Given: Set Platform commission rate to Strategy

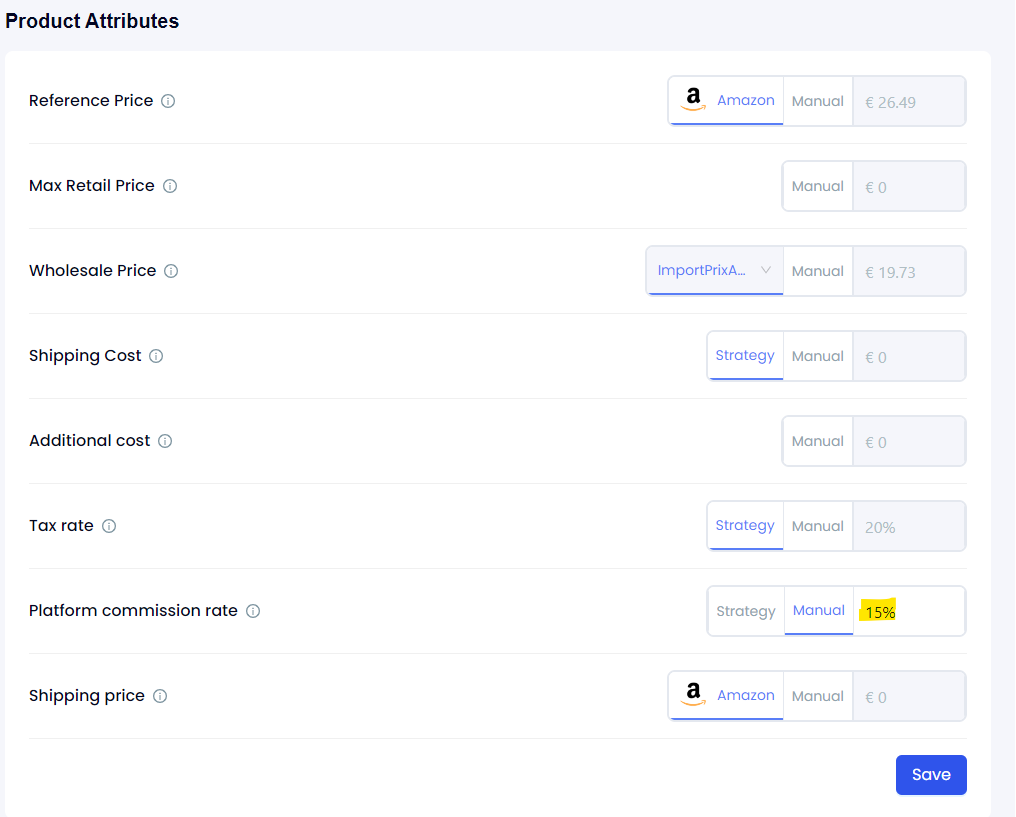Looking at the screenshot, I should [746, 611].
